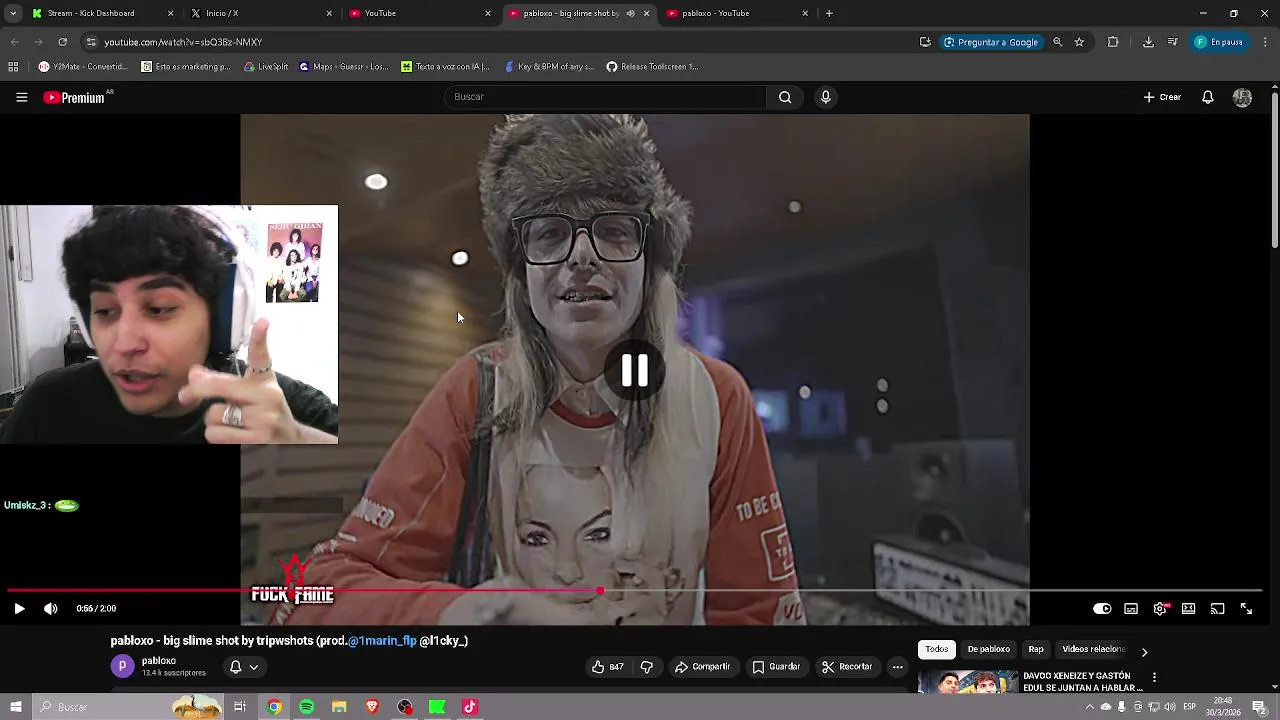Mute audio icon on playing tab
1280x720 pixels.
coord(630,13)
